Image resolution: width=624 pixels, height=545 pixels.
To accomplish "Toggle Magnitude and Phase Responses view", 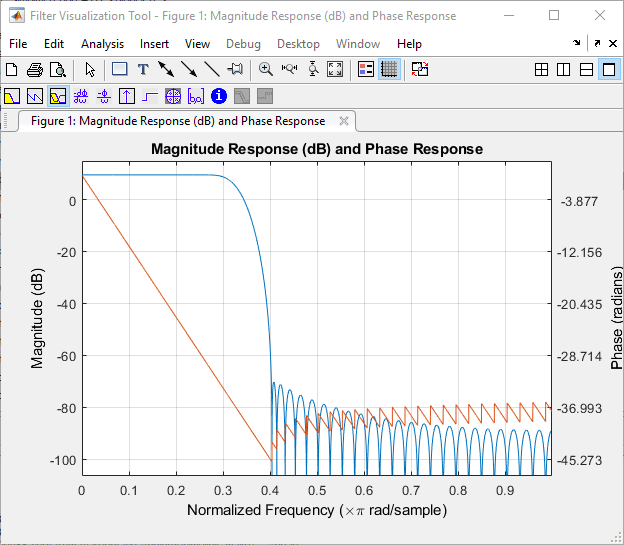I will tap(58, 97).
